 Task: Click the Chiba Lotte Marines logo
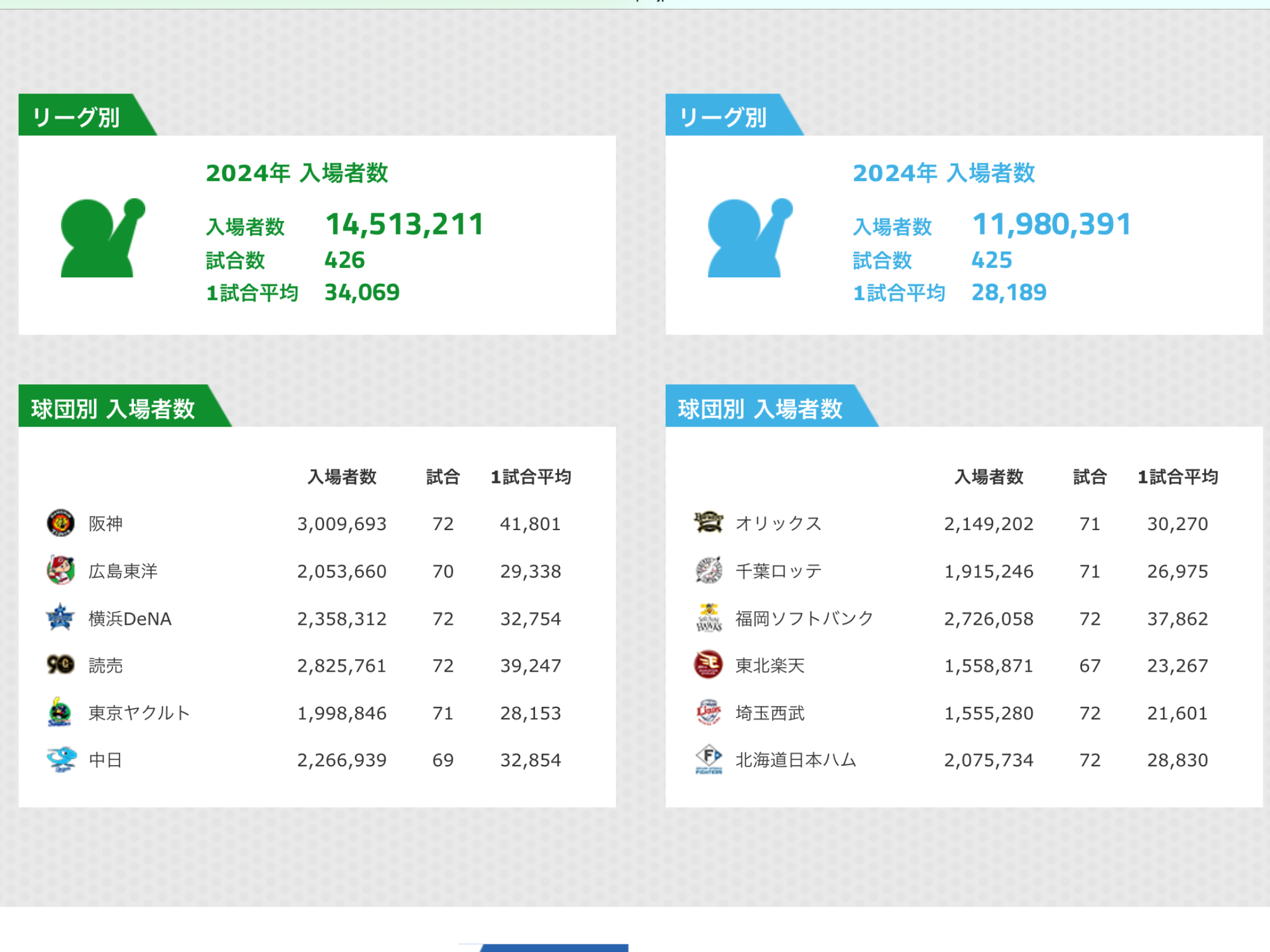click(708, 570)
